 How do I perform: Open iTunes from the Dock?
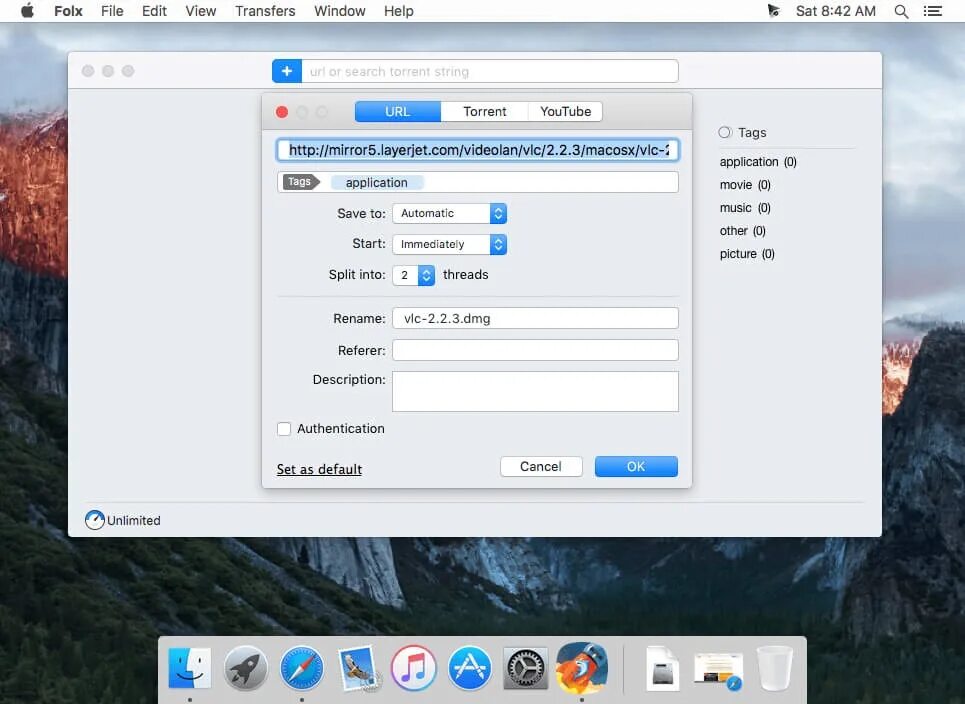[x=414, y=668]
